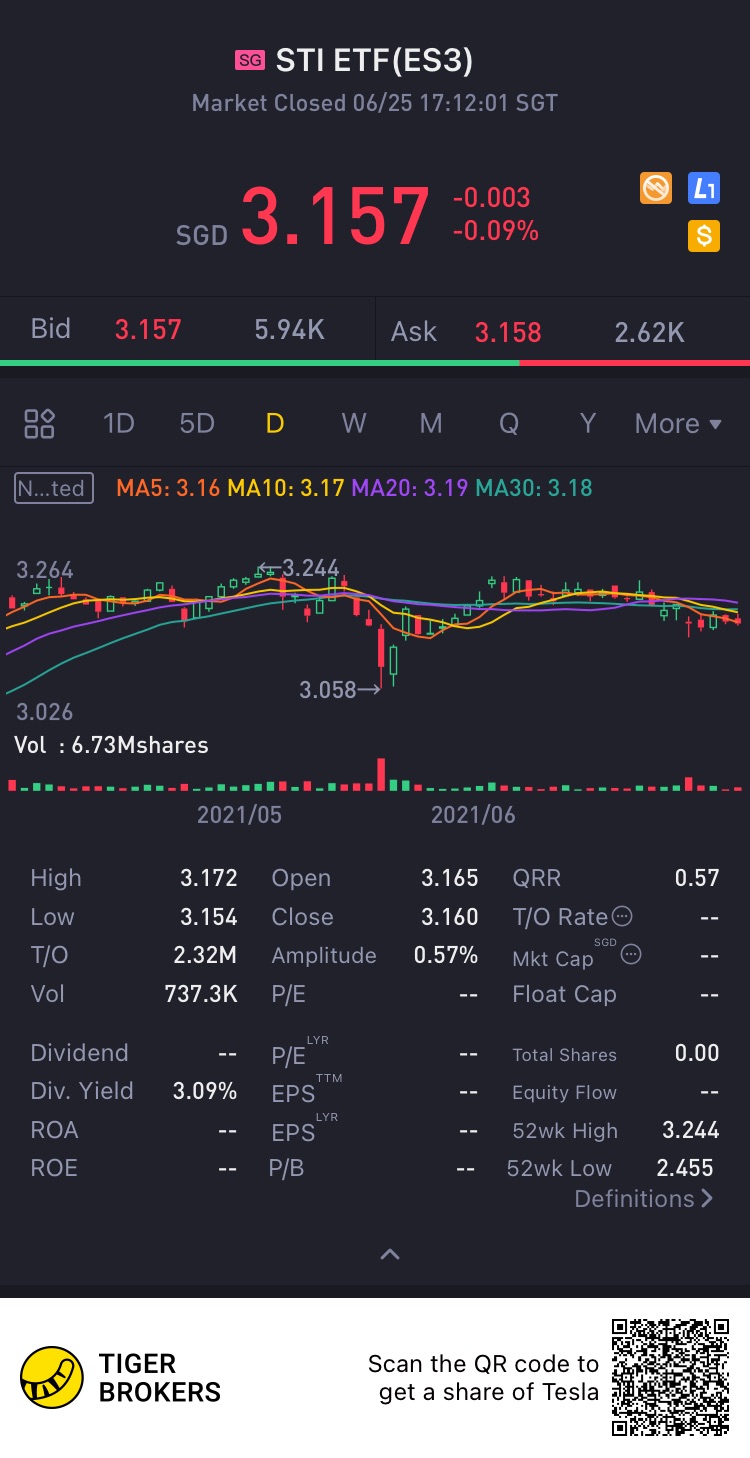Open the N...ted adjustment selector
The width and height of the screenshot is (750, 1458).
tap(54, 488)
